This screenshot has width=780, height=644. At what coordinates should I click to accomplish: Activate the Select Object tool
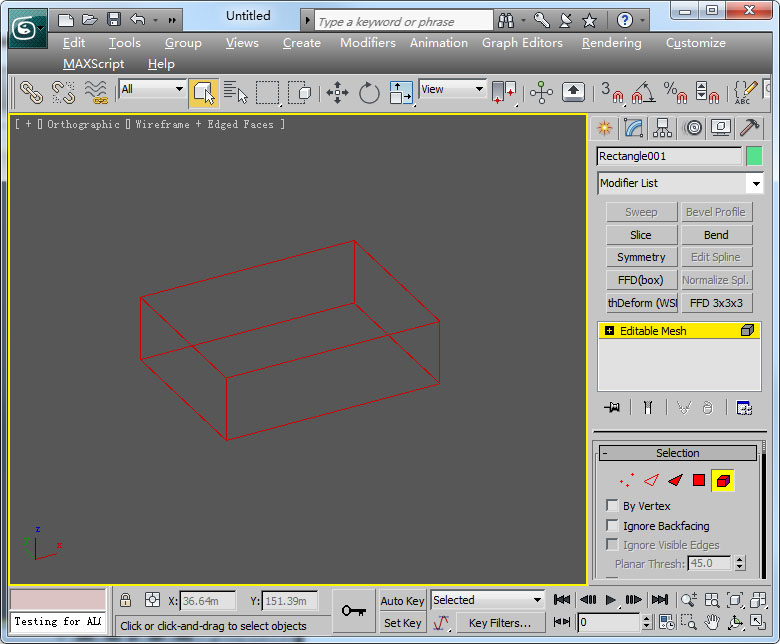coord(203,92)
